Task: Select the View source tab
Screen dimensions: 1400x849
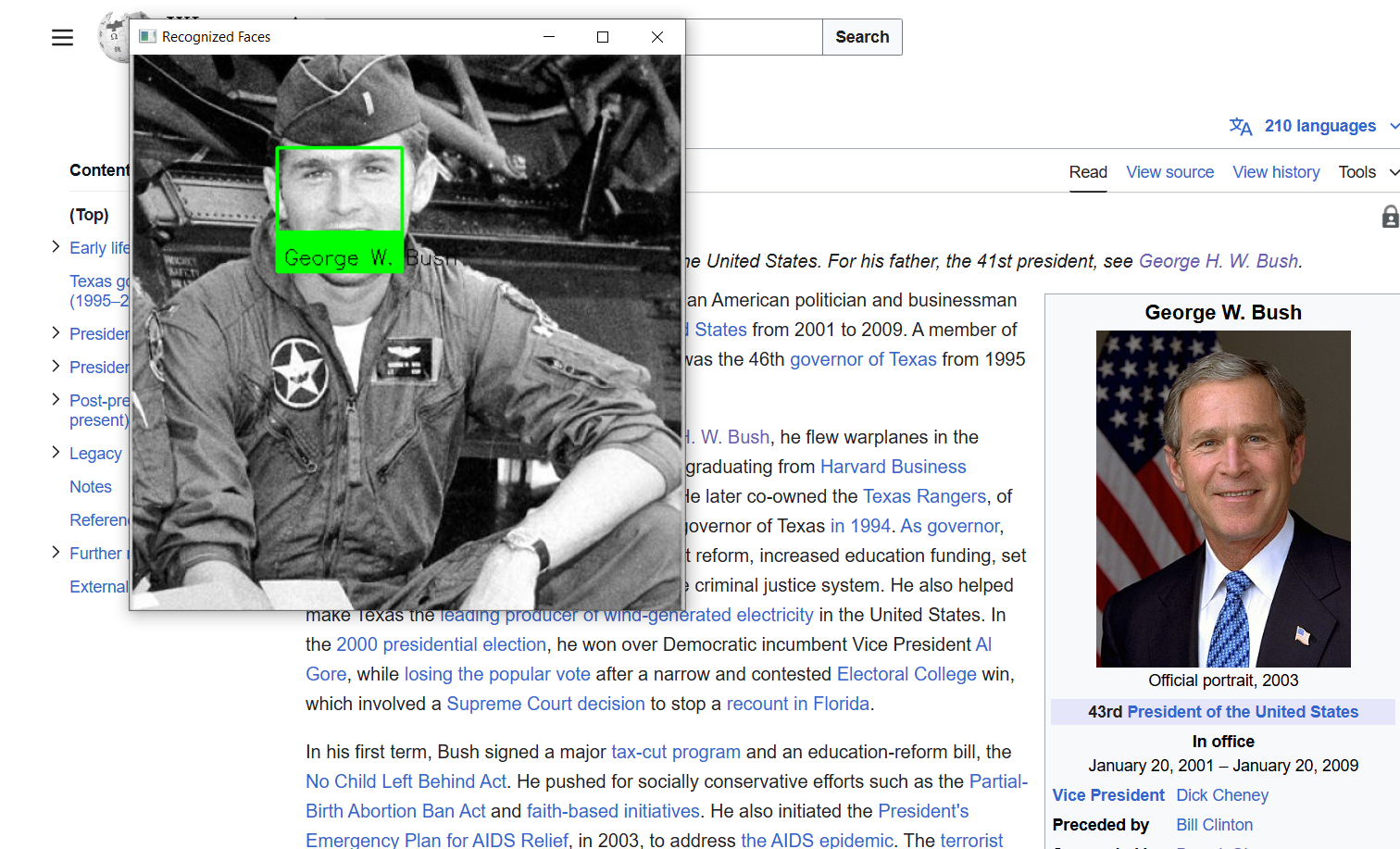Action: click(x=1169, y=172)
